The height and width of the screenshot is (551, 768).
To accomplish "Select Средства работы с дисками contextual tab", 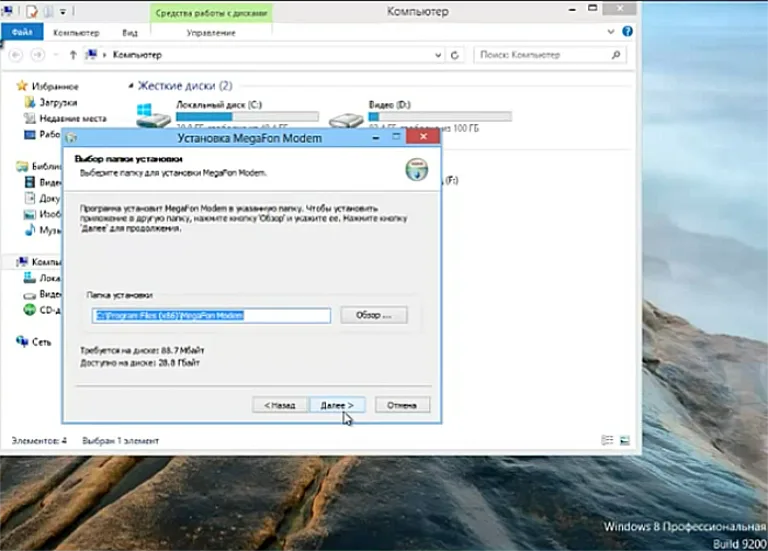I will 211,13.
